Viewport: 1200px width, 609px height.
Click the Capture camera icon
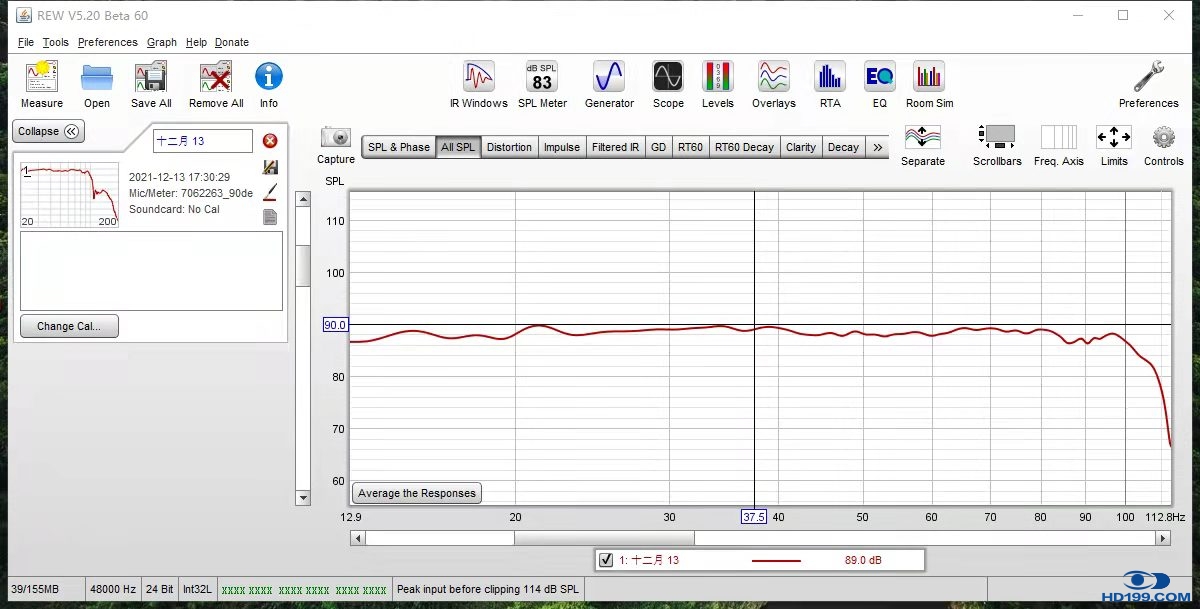pos(336,138)
